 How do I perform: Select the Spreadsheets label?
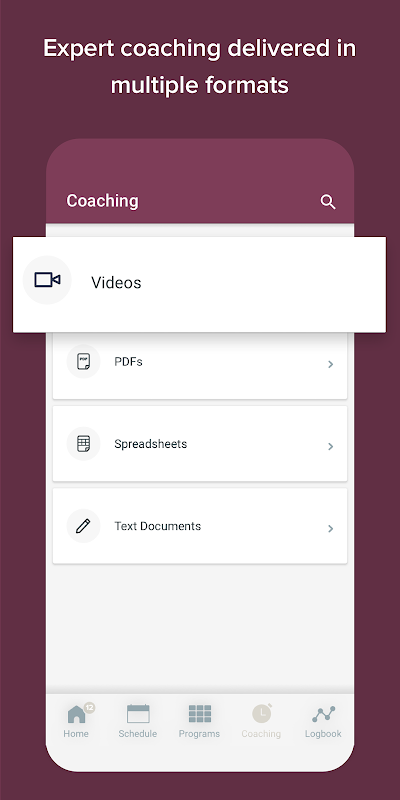coord(151,444)
